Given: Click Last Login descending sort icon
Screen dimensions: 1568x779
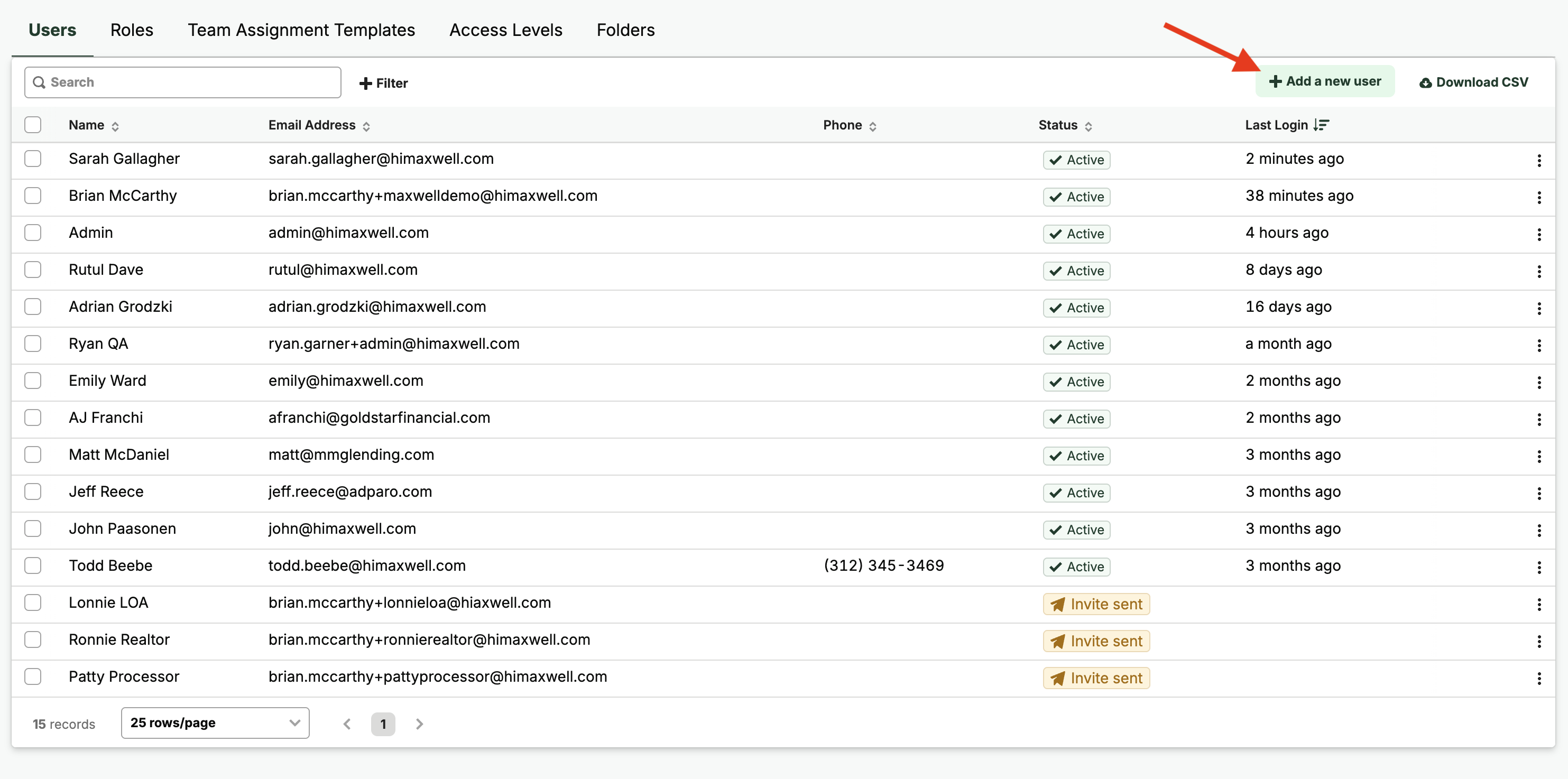Looking at the screenshot, I should coord(1321,125).
